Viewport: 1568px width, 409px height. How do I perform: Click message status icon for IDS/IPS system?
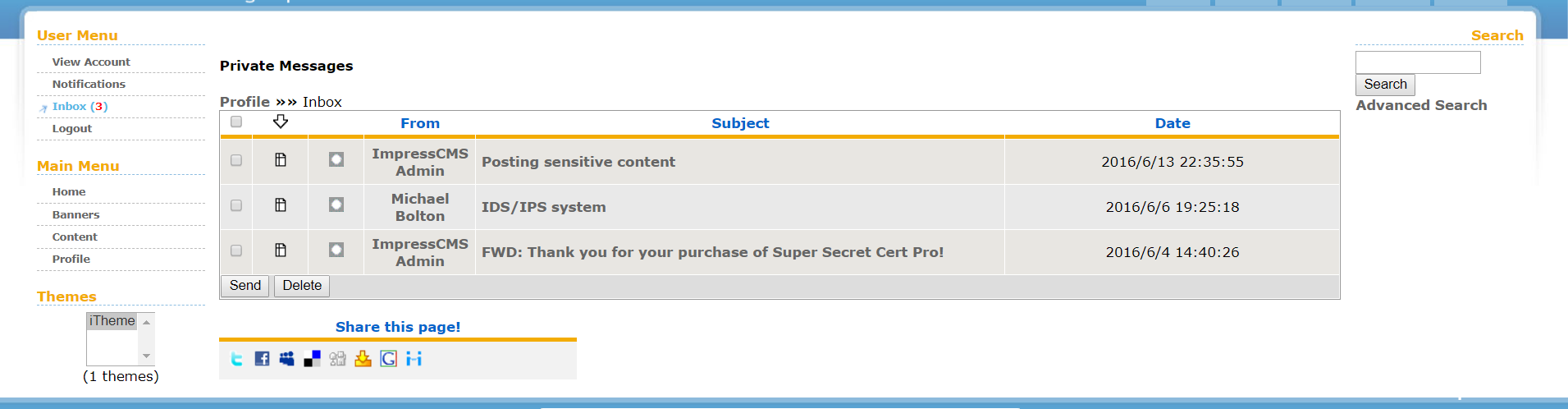coord(336,204)
